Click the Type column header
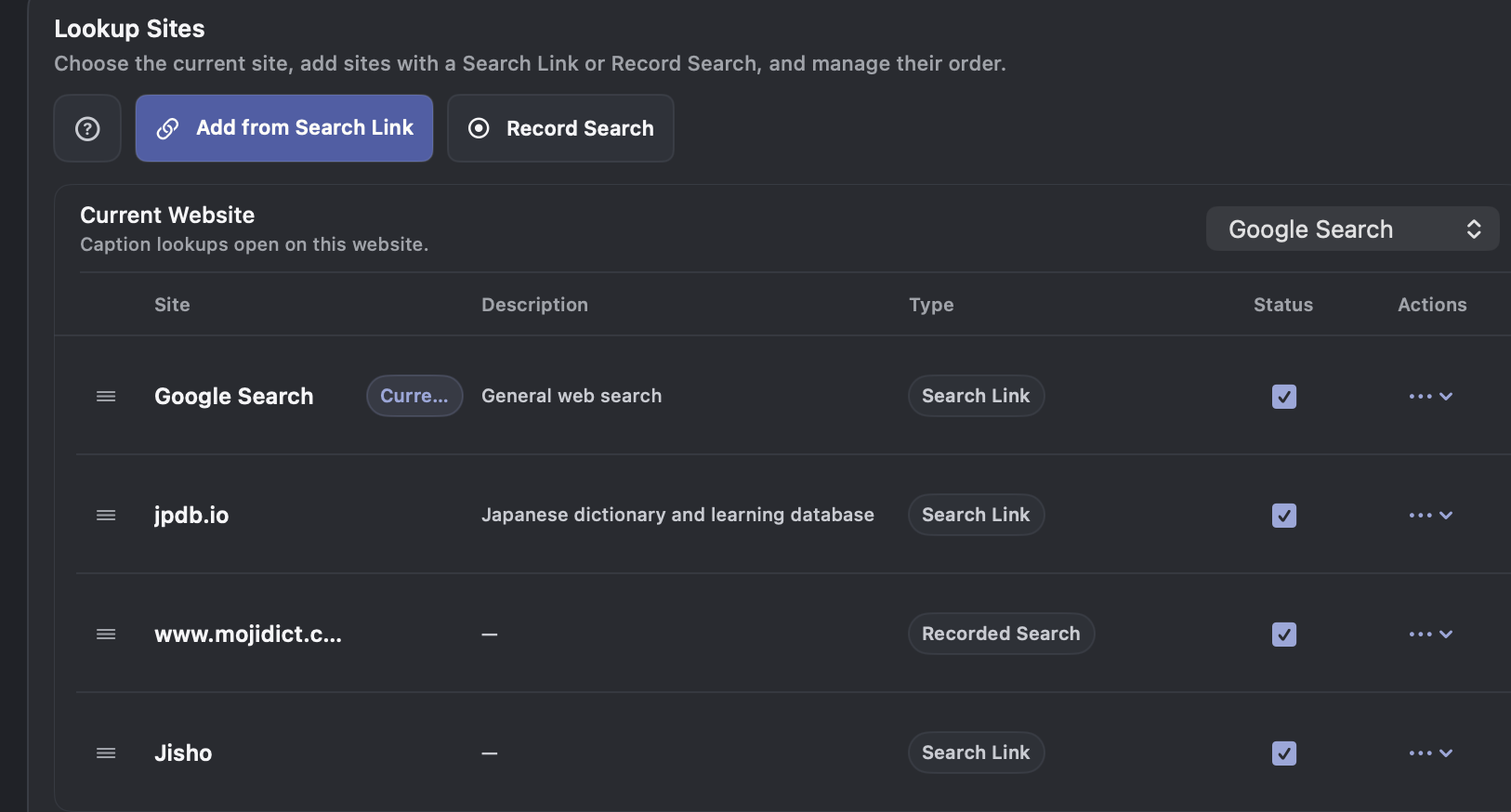The height and width of the screenshot is (812, 1511). (931, 305)
